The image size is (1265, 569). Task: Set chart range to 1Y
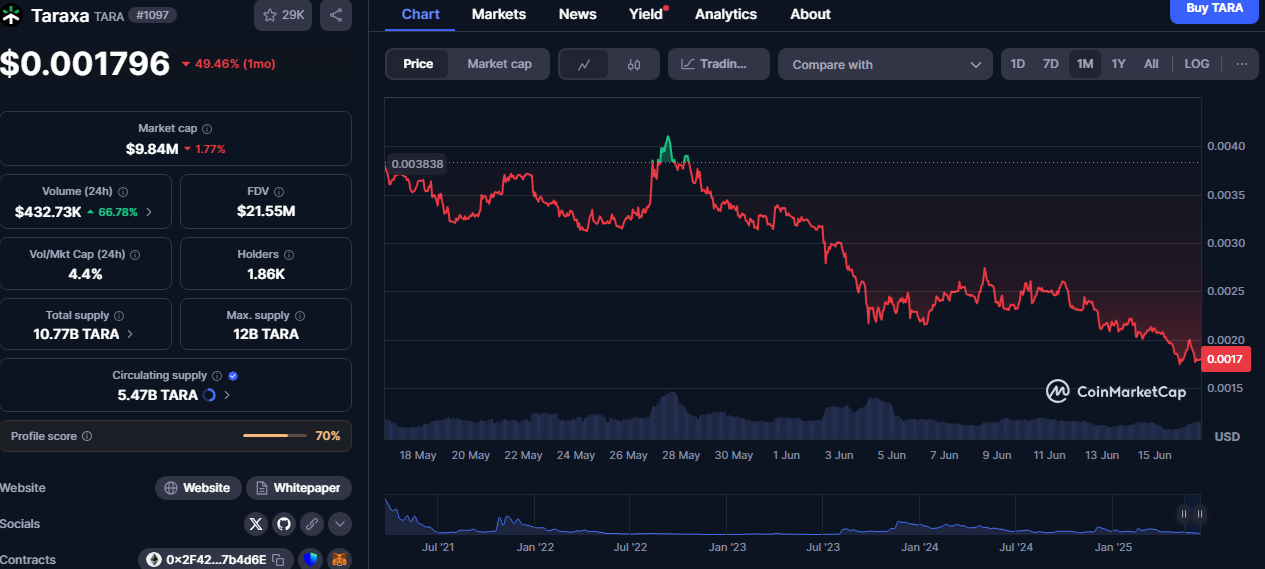click(x=1119, y=64)
